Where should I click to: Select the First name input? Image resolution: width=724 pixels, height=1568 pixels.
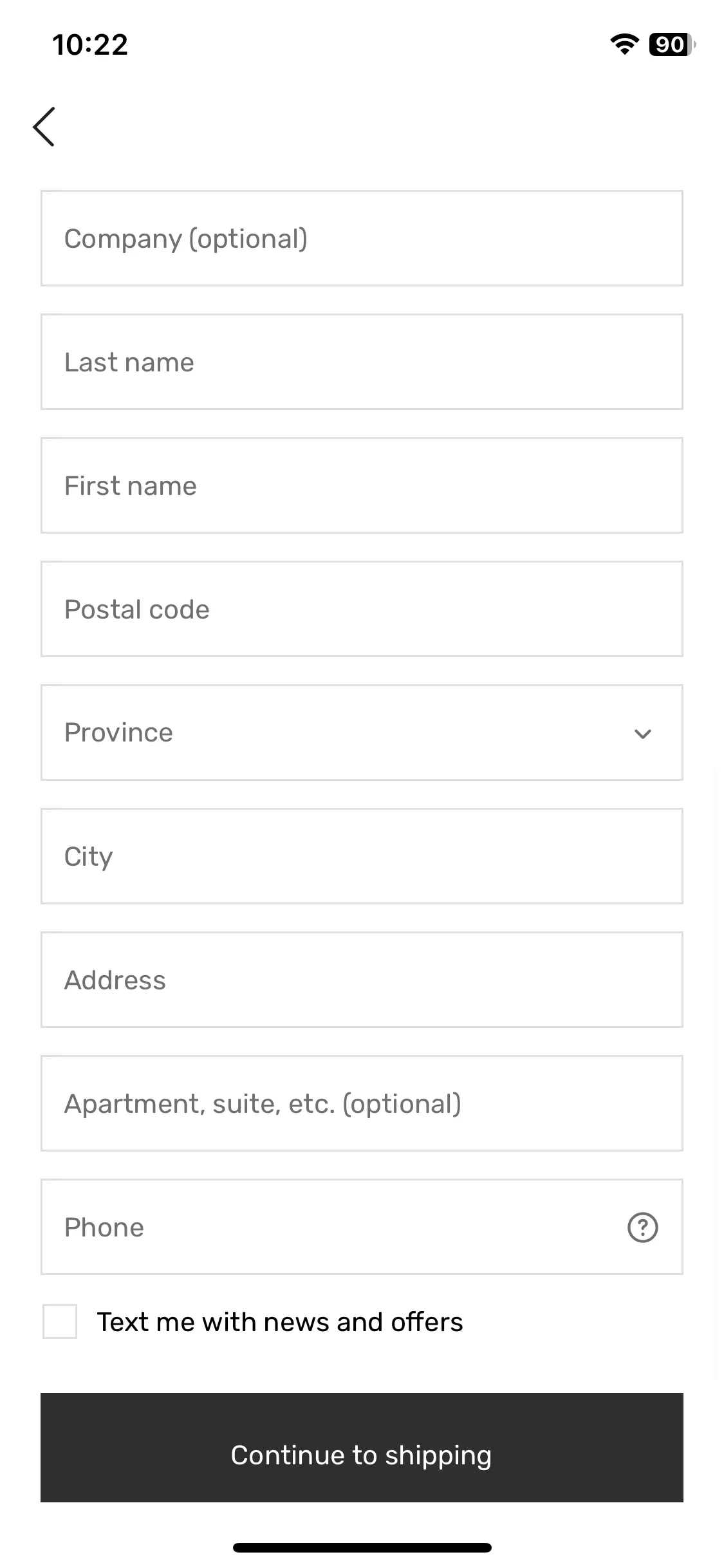[362, 485]
